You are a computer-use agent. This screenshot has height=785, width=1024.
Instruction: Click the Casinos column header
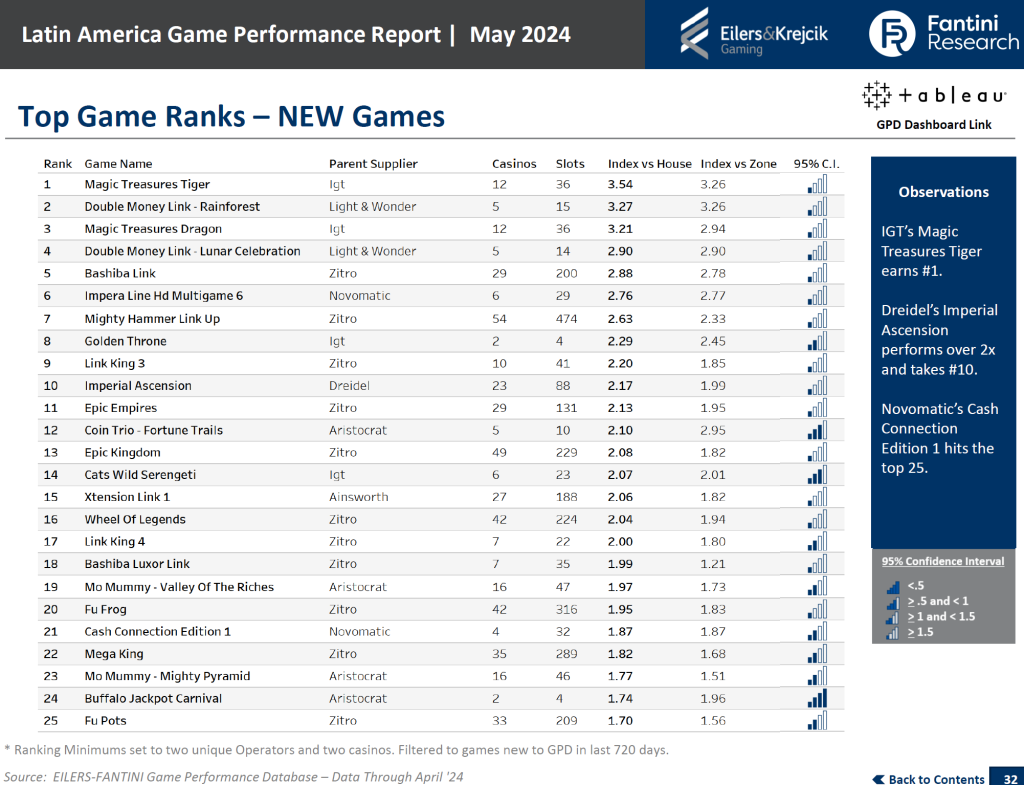(x=514, y=164)
